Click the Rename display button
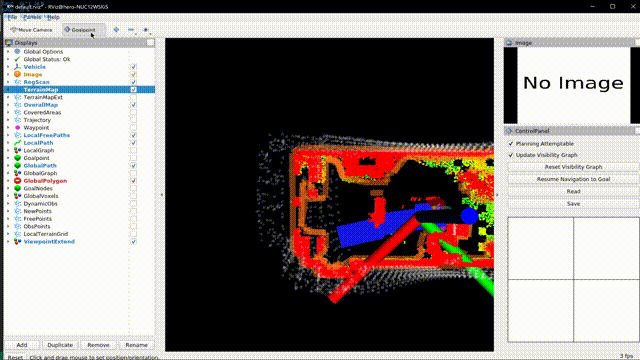The width and height of the screenshot is (640, 360). click(x=136, y=345)
